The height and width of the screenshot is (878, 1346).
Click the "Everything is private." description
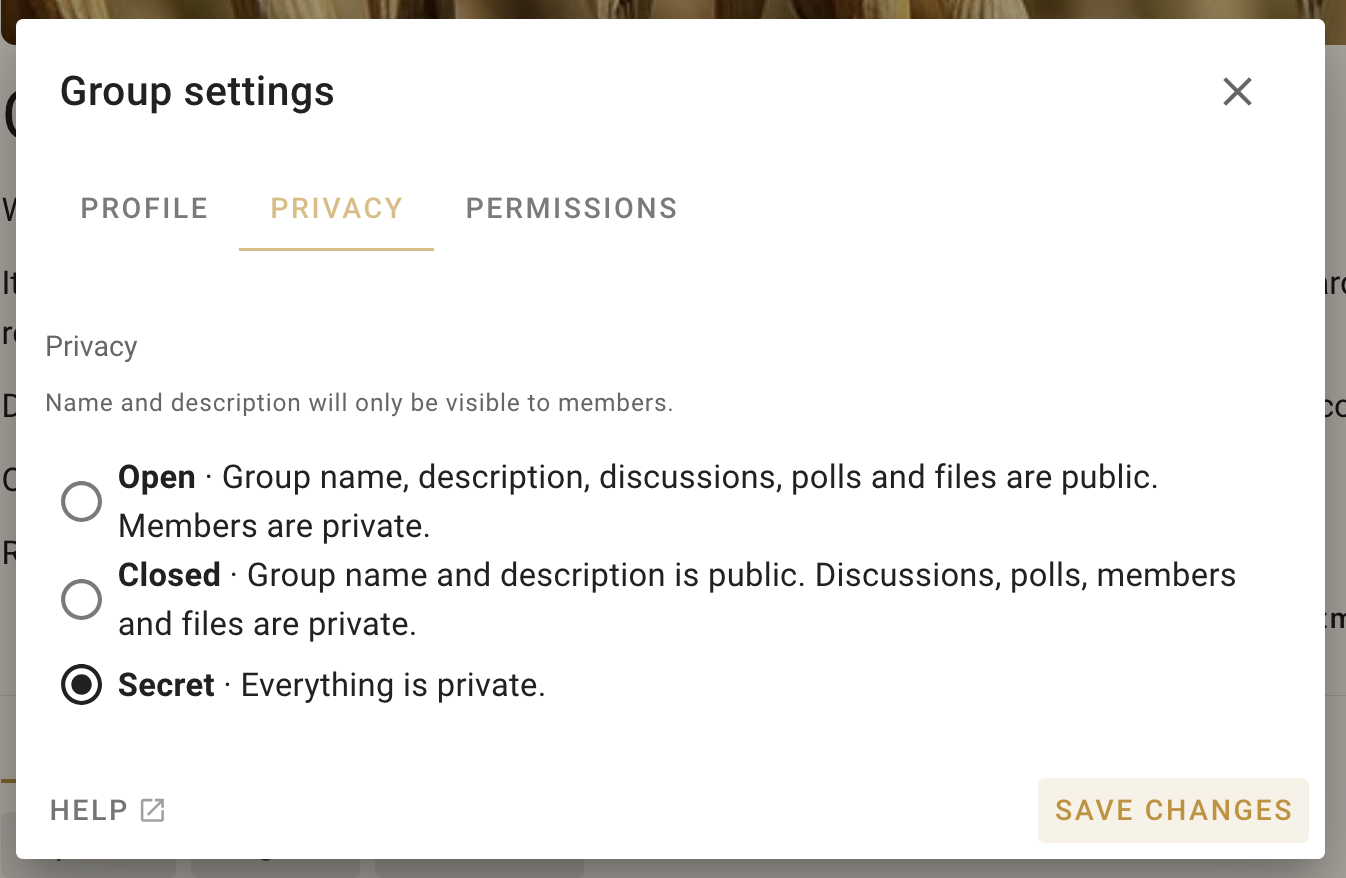pos(393,685)
